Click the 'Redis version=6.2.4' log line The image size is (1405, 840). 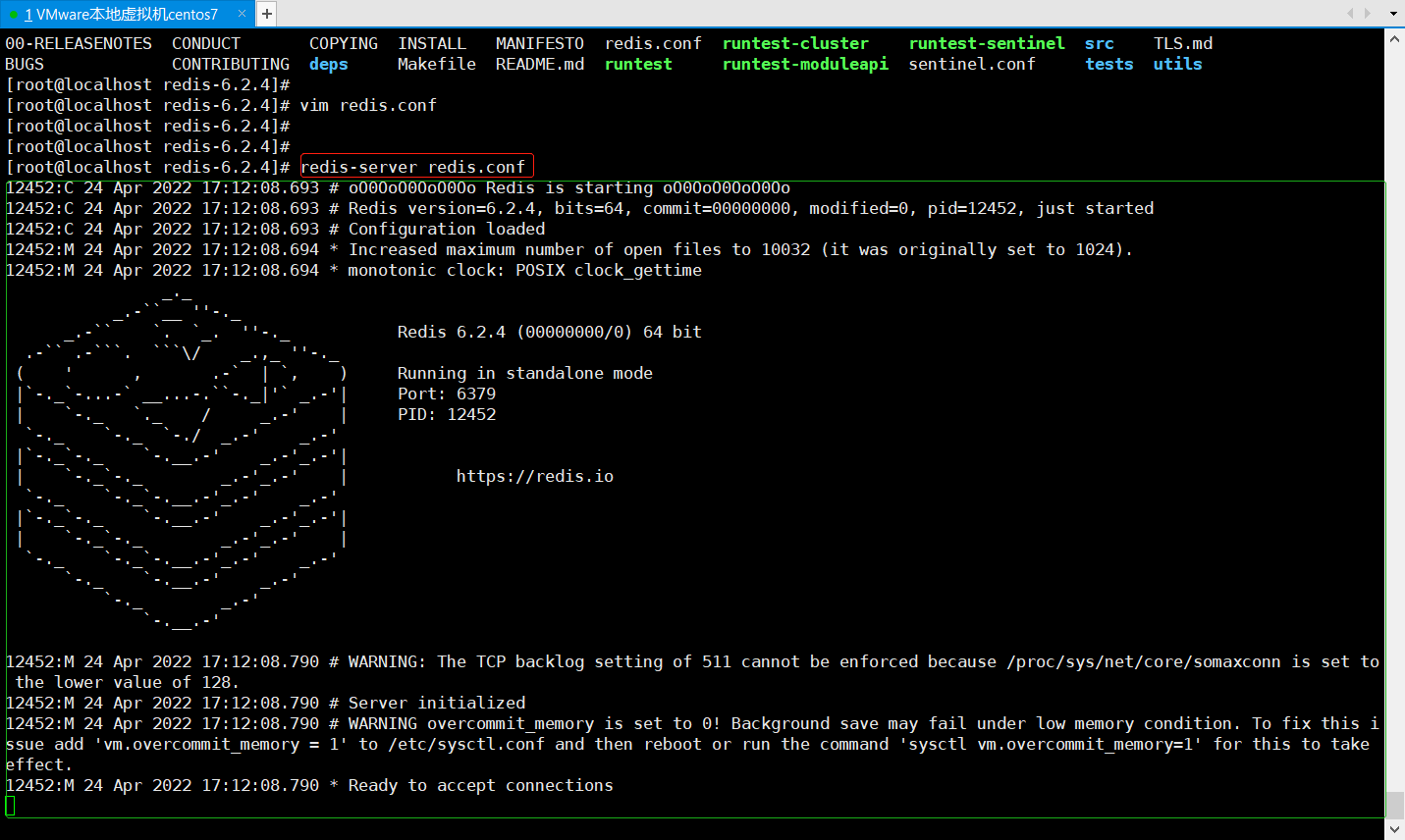(579, 208)
